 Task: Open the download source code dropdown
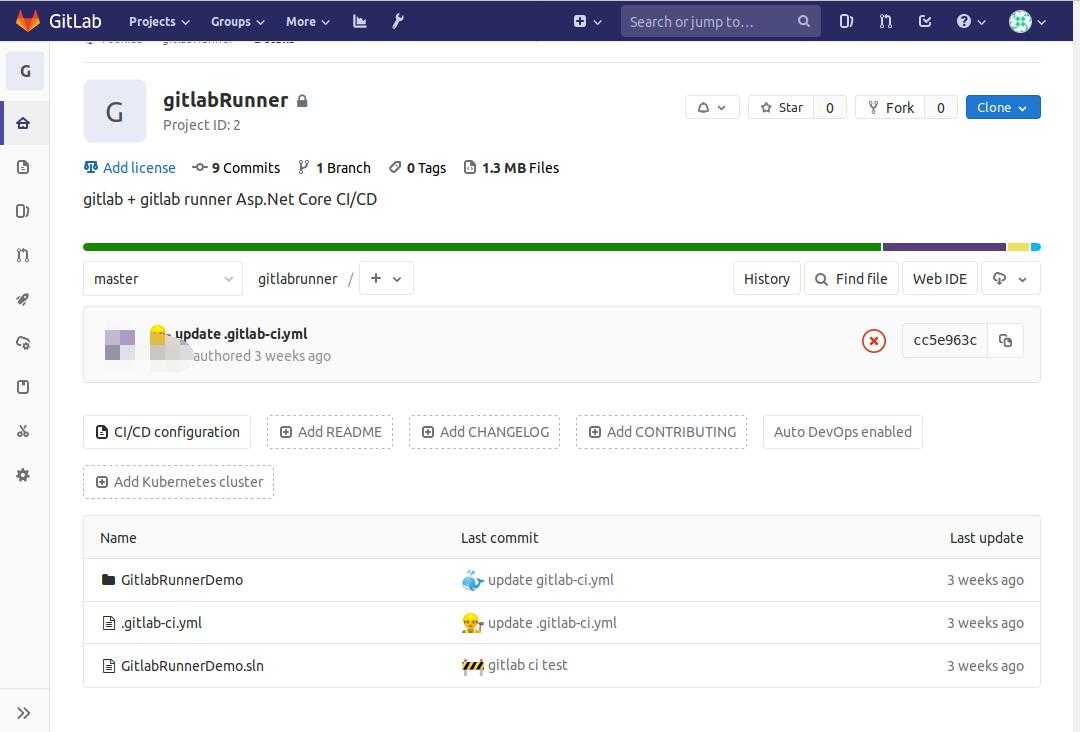coord(1010,279)
